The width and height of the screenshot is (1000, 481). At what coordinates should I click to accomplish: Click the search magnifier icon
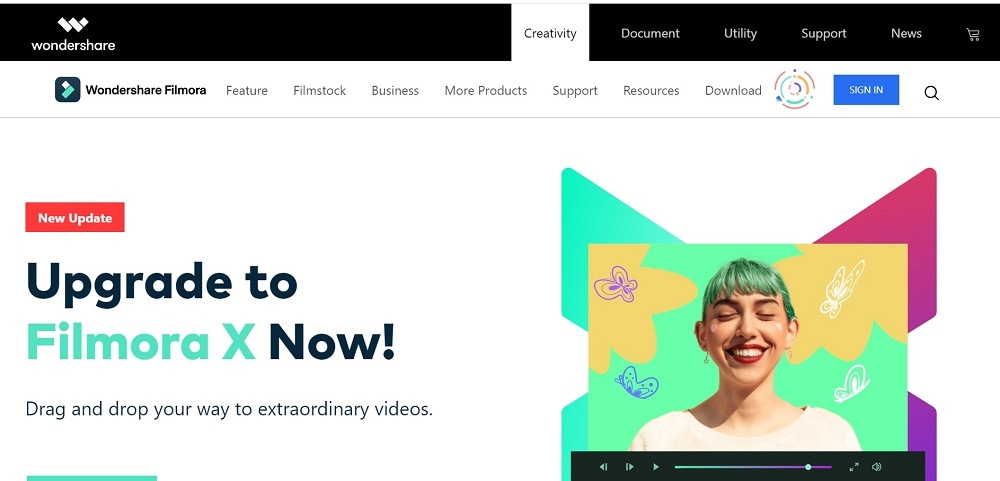point(931,93)
